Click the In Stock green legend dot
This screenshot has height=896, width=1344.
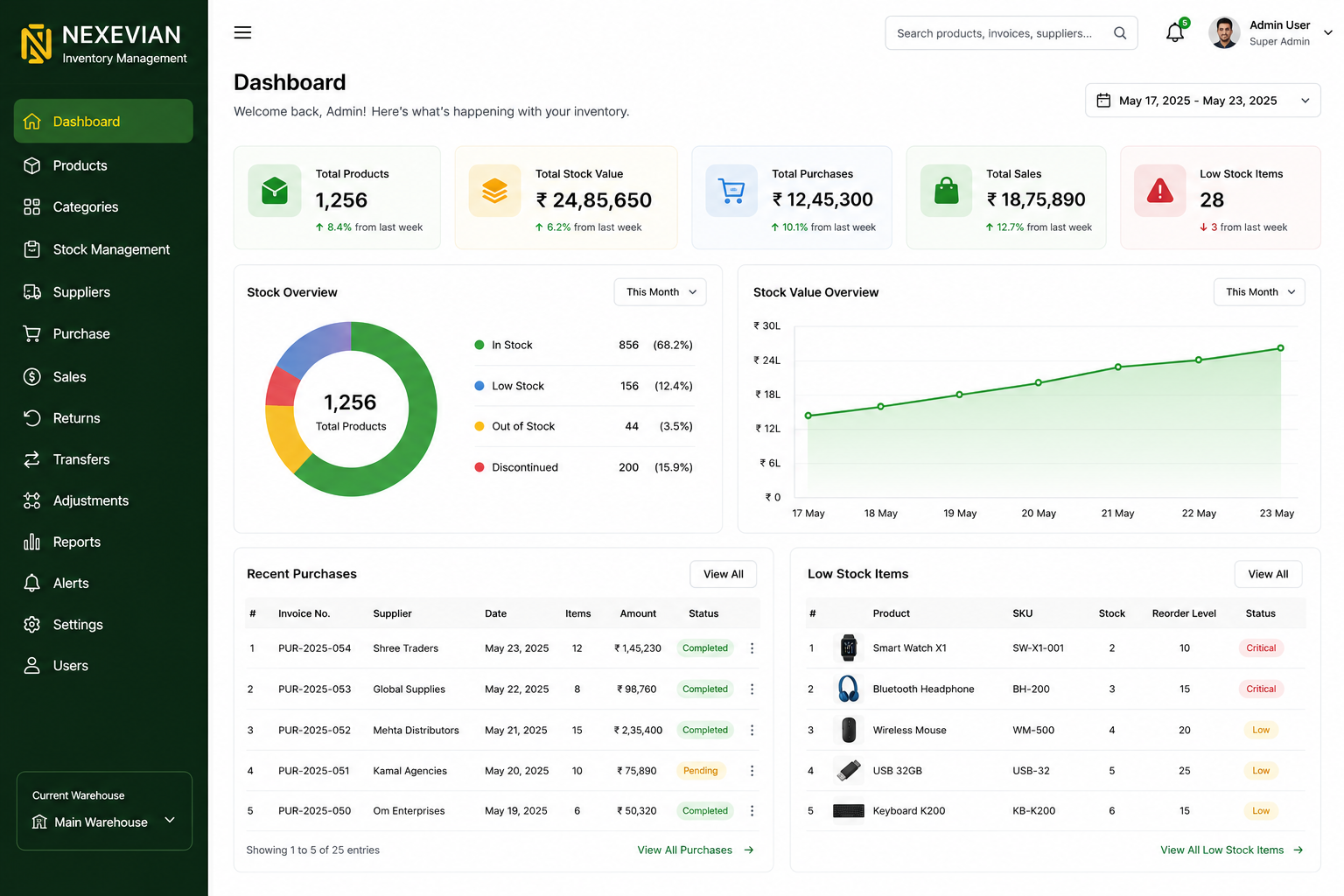tap(479, 345)
